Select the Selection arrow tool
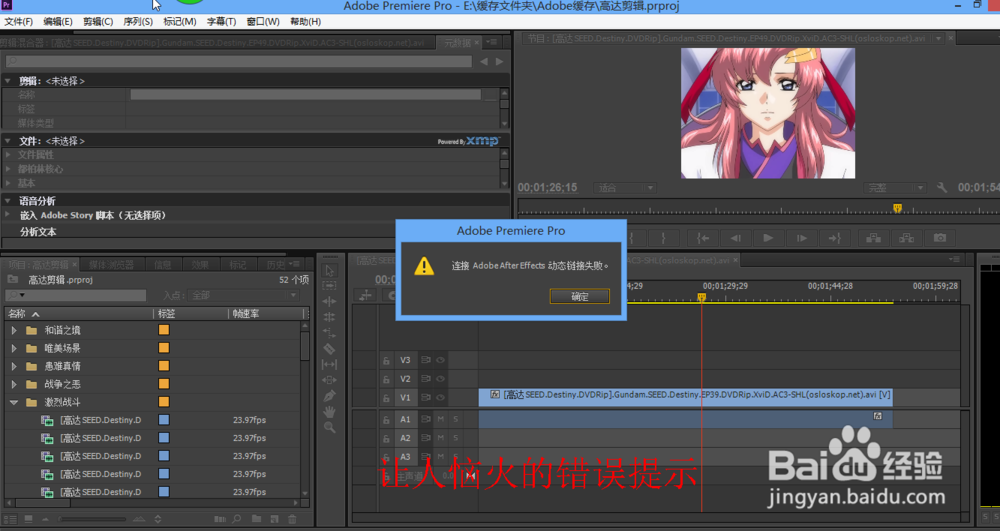This screenshot has height=531, width=1000. tap(329, 270)
